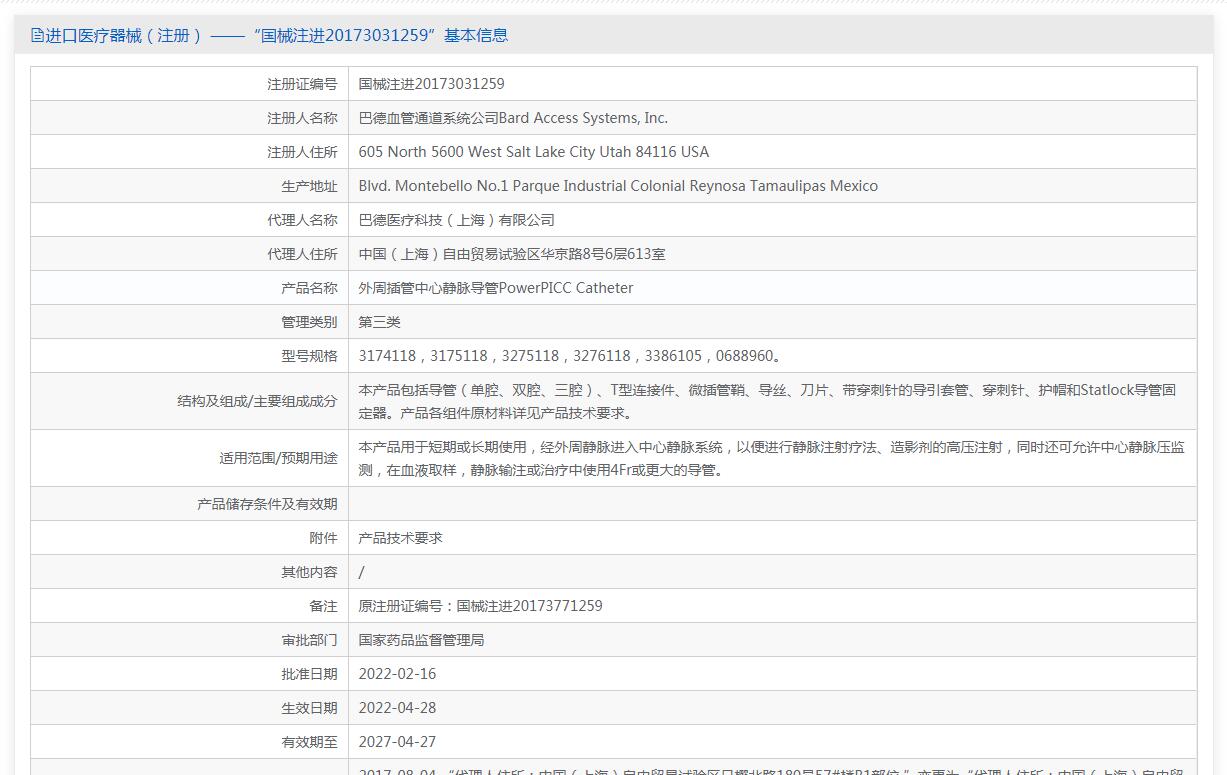This screenshot has width=1227, height=775.
Task: Click agent name 巴德医疗科技（上海）有限公司
Action: tap(456, 220)
